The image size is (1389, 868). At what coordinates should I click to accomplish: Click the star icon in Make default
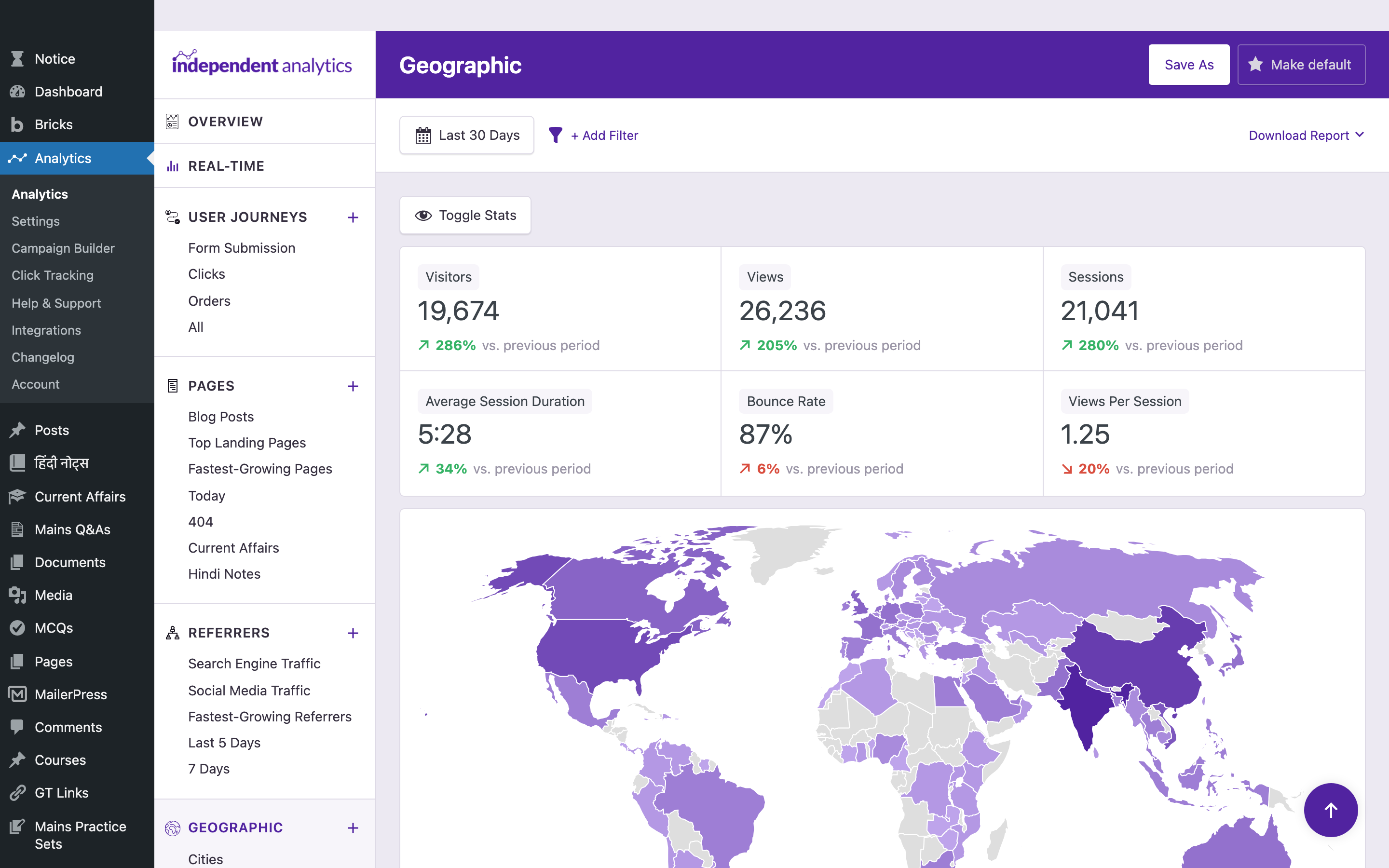point(1255,64)
